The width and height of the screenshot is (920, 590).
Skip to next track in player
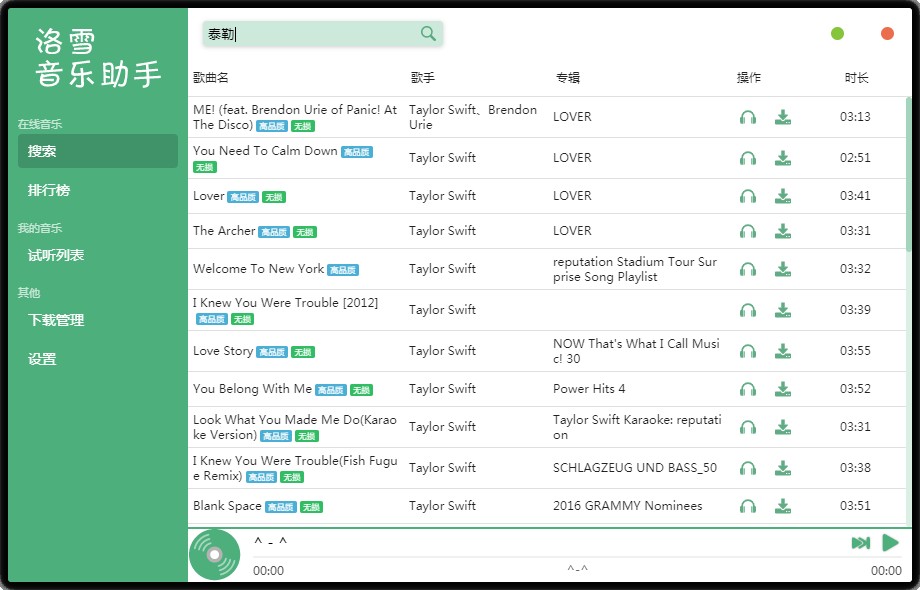pos(860,543)
